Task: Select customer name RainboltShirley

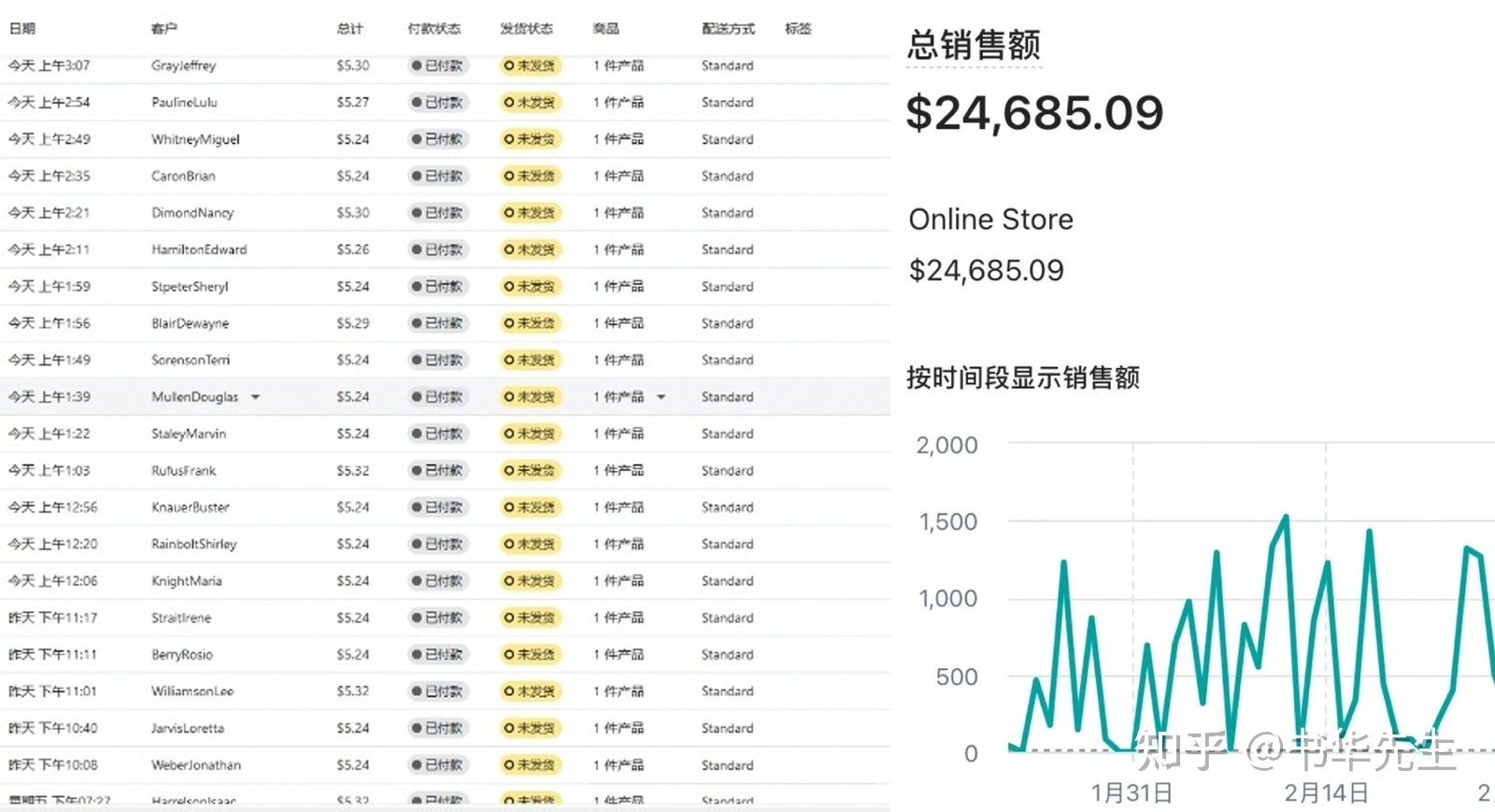Action: tap(194, 544)
